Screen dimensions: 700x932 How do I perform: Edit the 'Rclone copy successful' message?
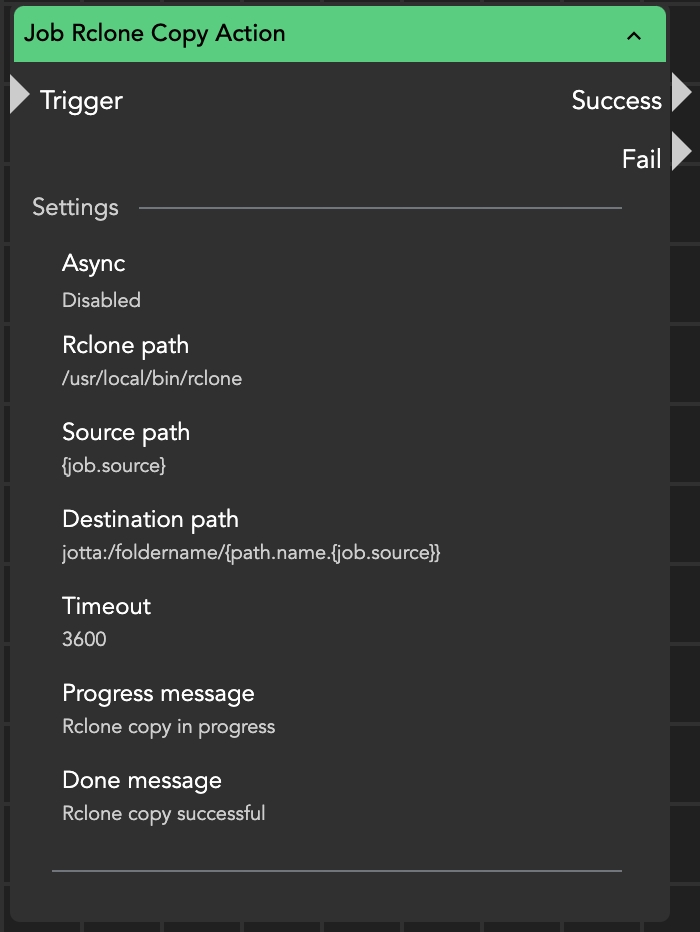tap(164, 813)
